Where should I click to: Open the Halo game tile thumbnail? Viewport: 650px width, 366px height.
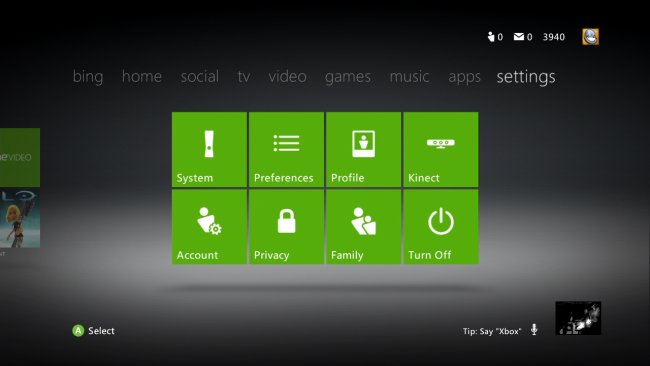[20, 218]
